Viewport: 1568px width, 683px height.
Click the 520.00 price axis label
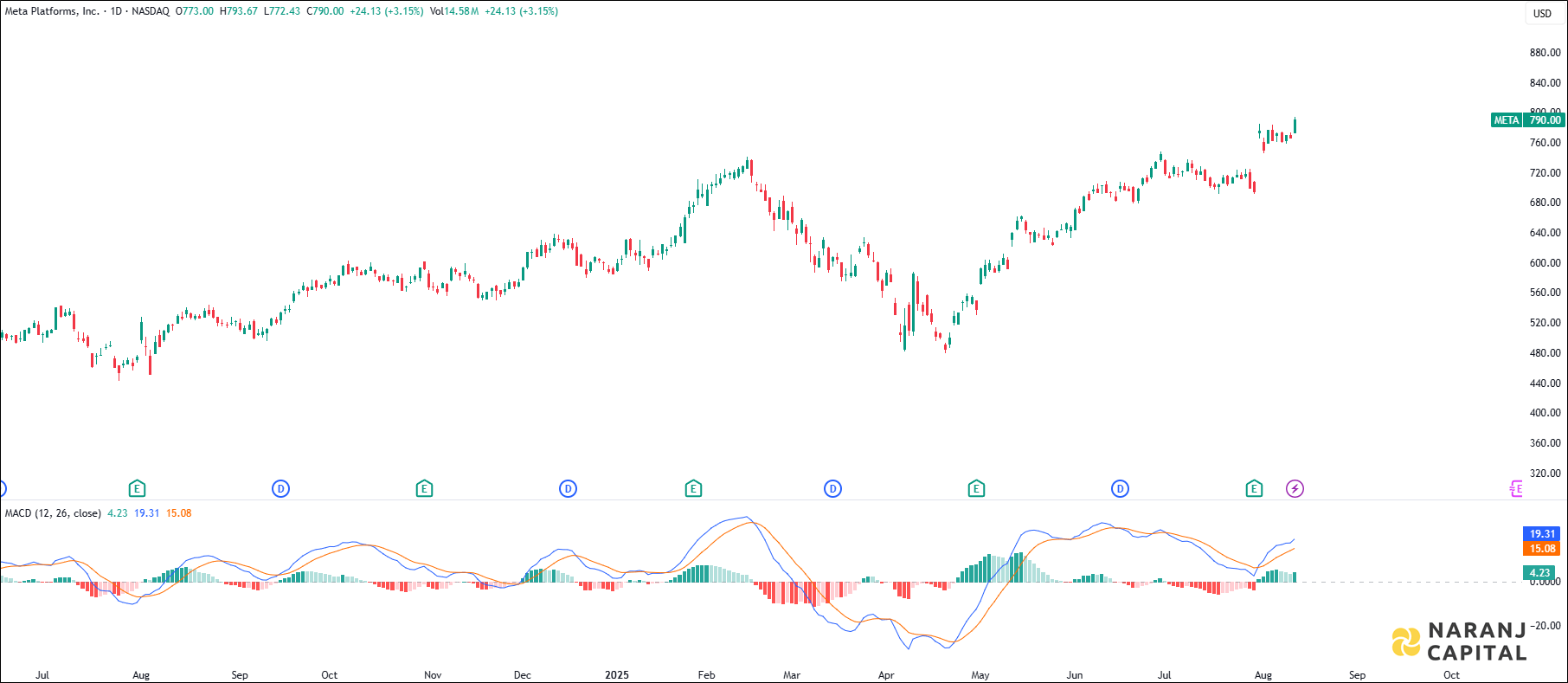1545,323
